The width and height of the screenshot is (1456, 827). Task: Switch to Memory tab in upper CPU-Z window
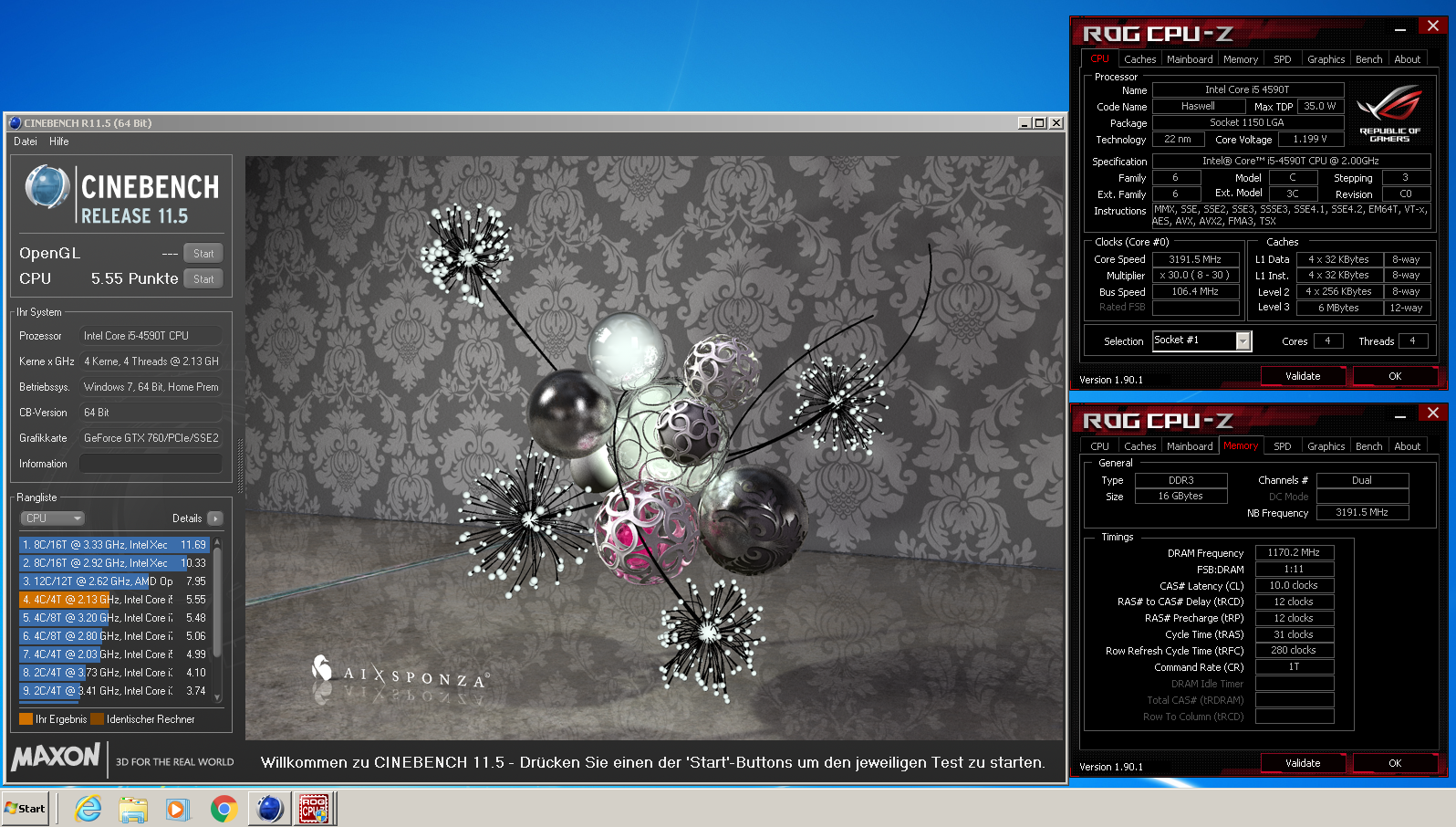[1241, 59]
